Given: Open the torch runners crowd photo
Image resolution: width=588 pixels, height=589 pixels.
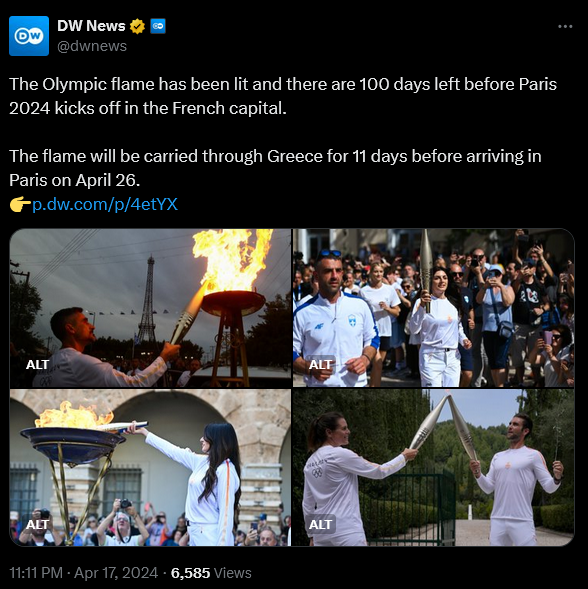Looking at the screenshot, I should click(434, 308).
